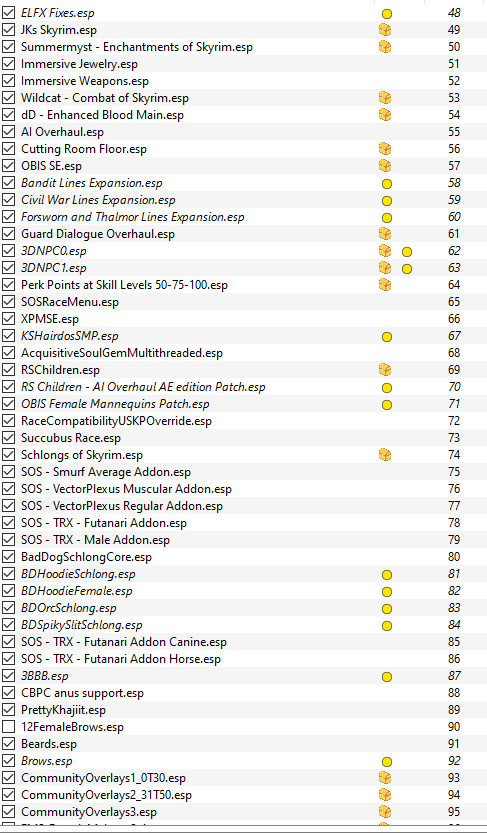Click the archive box icon for Summermyst - Enchantments of Skyrim.esp
Image resolution: width=487 pixels, height=833 pixels.
click(385, 47)
